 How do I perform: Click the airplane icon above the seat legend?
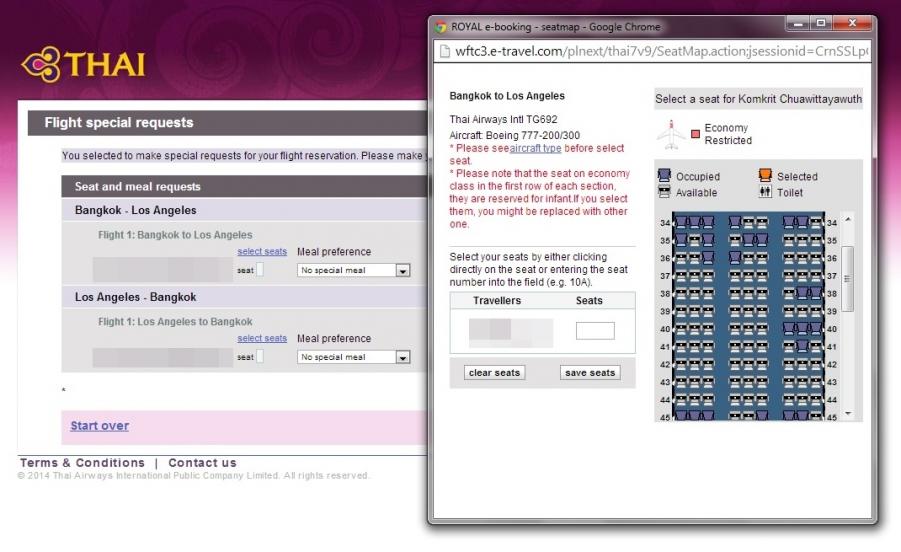click(x=669, y=133)
